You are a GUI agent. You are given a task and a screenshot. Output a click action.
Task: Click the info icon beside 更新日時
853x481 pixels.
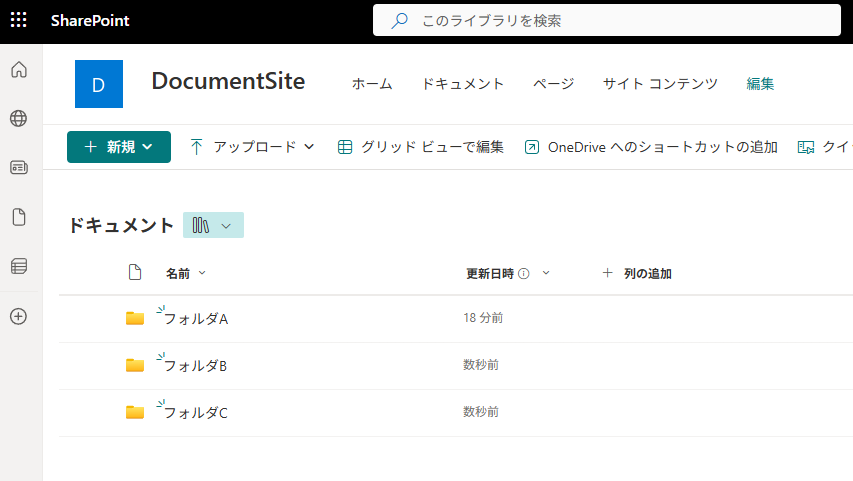[x=524, y=273]
